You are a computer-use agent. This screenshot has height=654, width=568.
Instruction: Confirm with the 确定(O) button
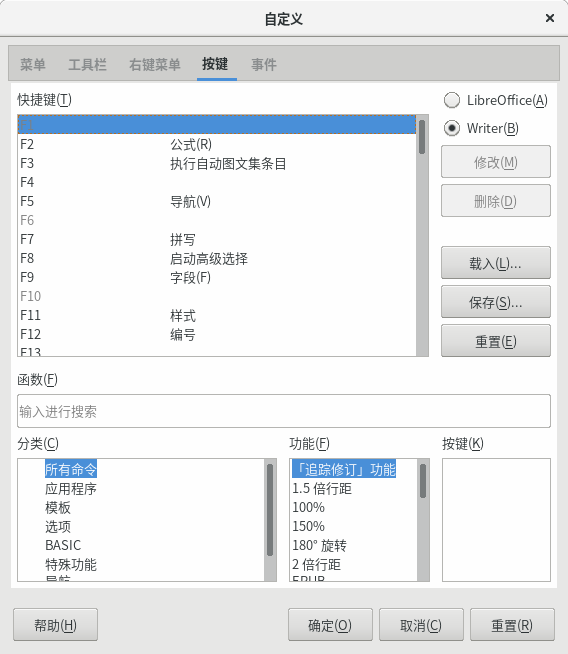pos(330,625)
